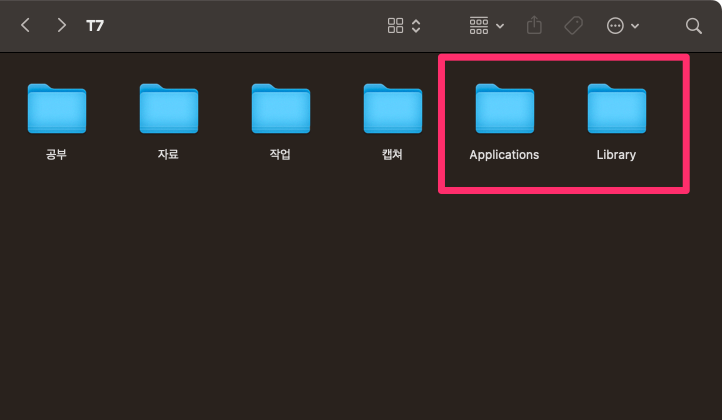Select the Applications folder icon
Viewport: 722px width, 420px height.
(x=505, y=109)
